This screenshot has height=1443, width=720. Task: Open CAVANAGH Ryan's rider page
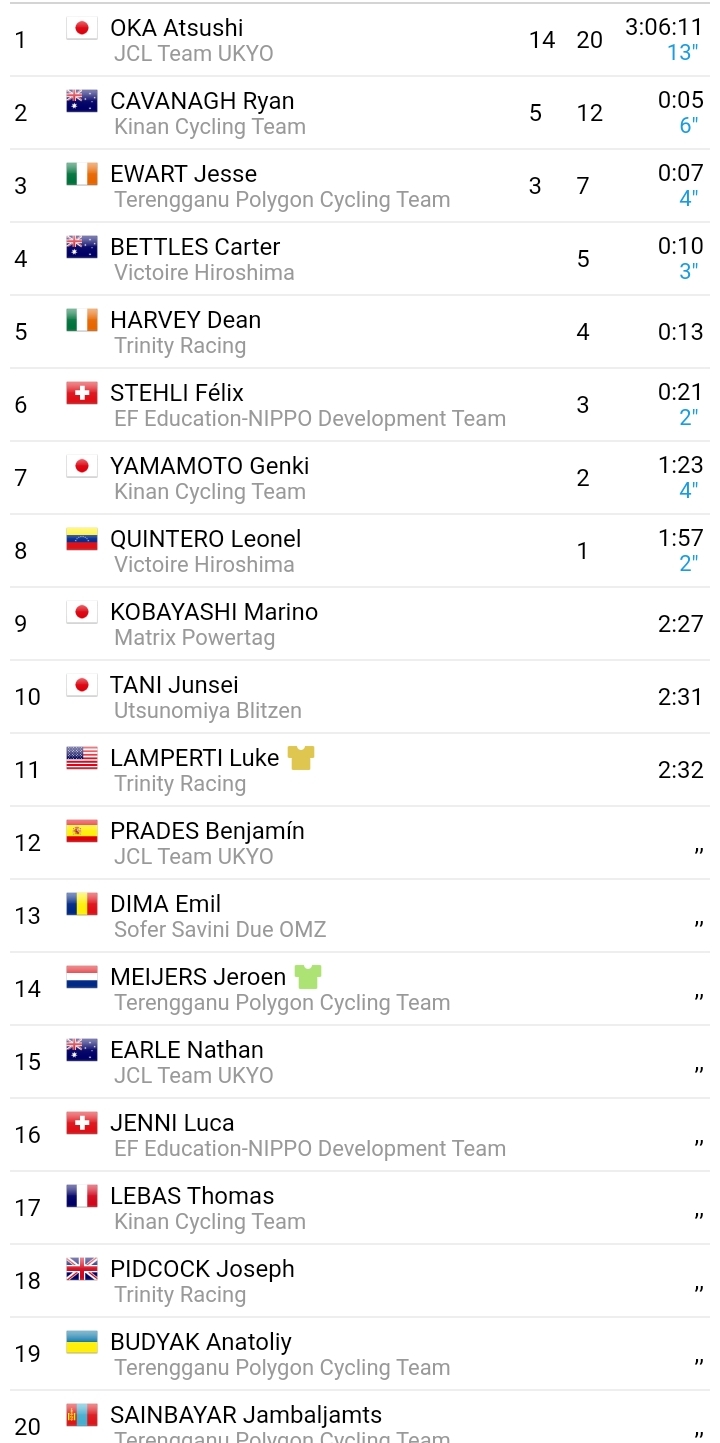click(x=202, y=101)
